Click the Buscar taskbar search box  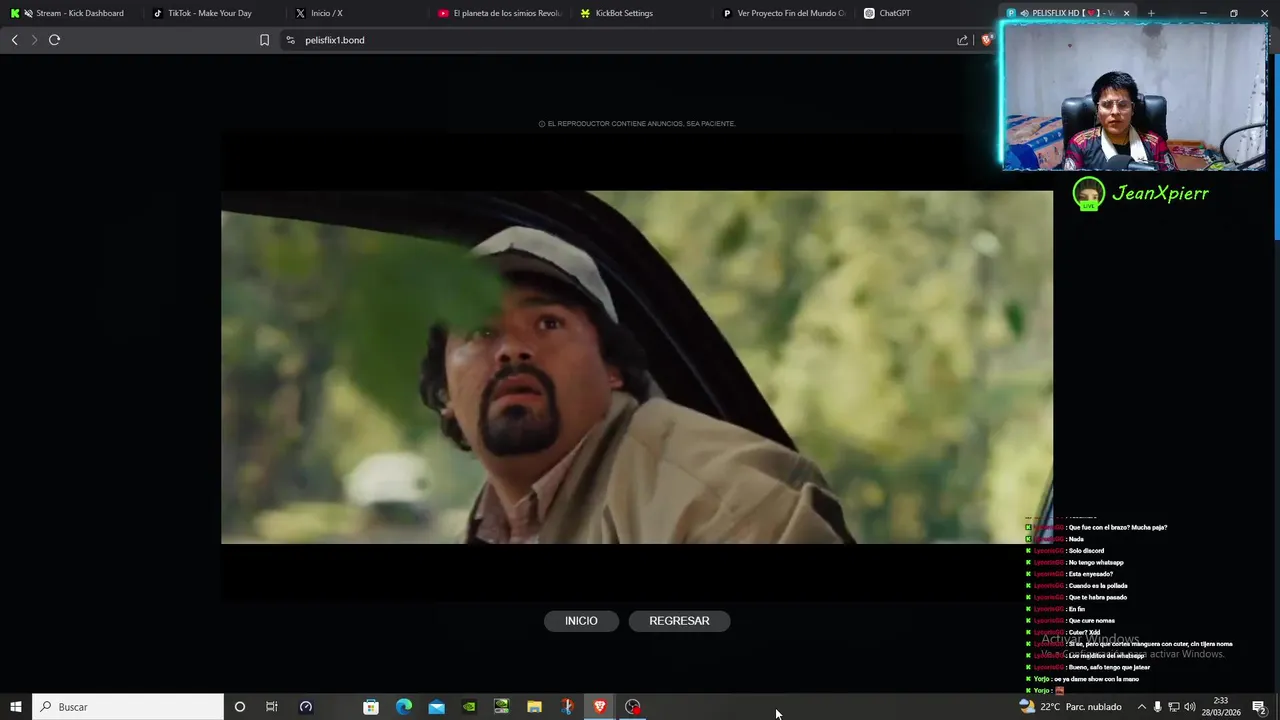tap(128, 707)
